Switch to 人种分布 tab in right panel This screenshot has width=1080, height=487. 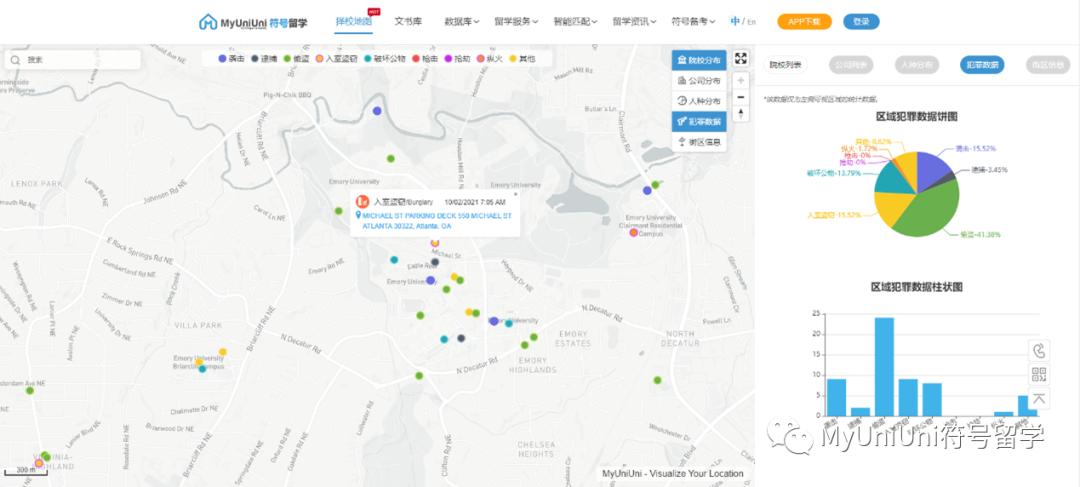pos(917,65)
